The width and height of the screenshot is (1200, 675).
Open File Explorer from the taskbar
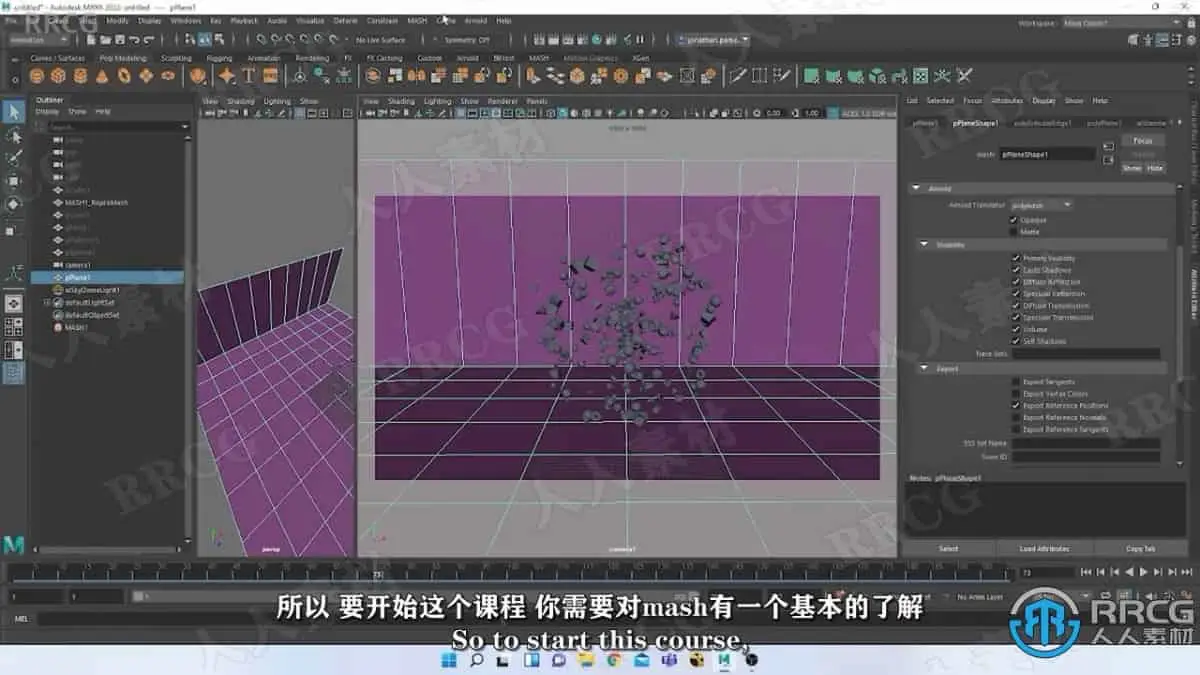click(586, 660)
